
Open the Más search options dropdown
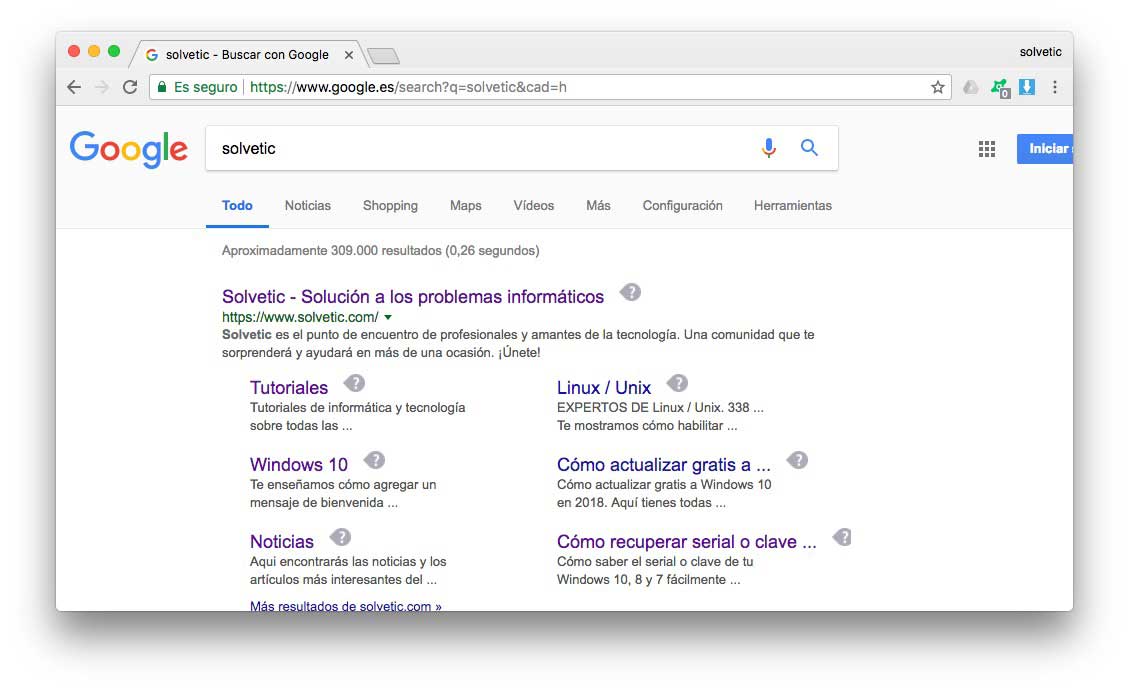pyautogui.click(x=598, y=205)
